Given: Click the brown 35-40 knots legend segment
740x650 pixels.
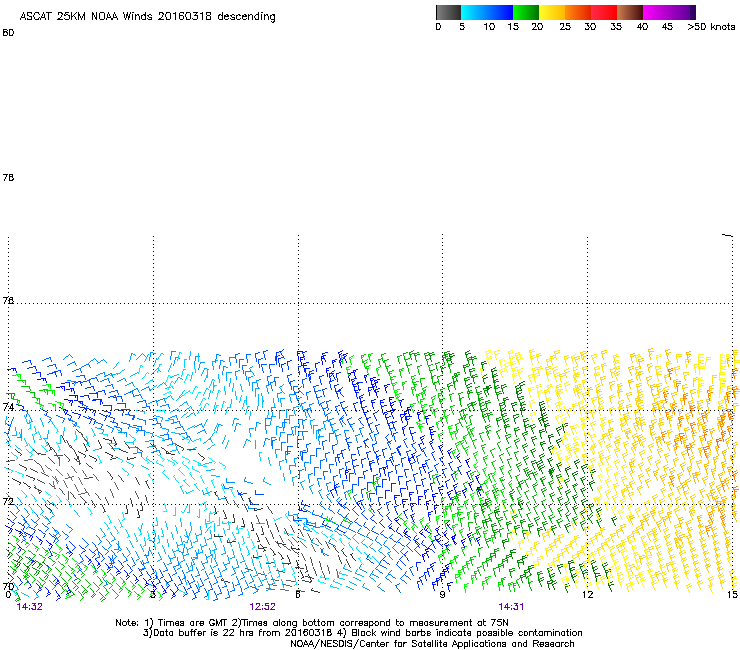Looking at the screenshot, I should coord(630,12).
